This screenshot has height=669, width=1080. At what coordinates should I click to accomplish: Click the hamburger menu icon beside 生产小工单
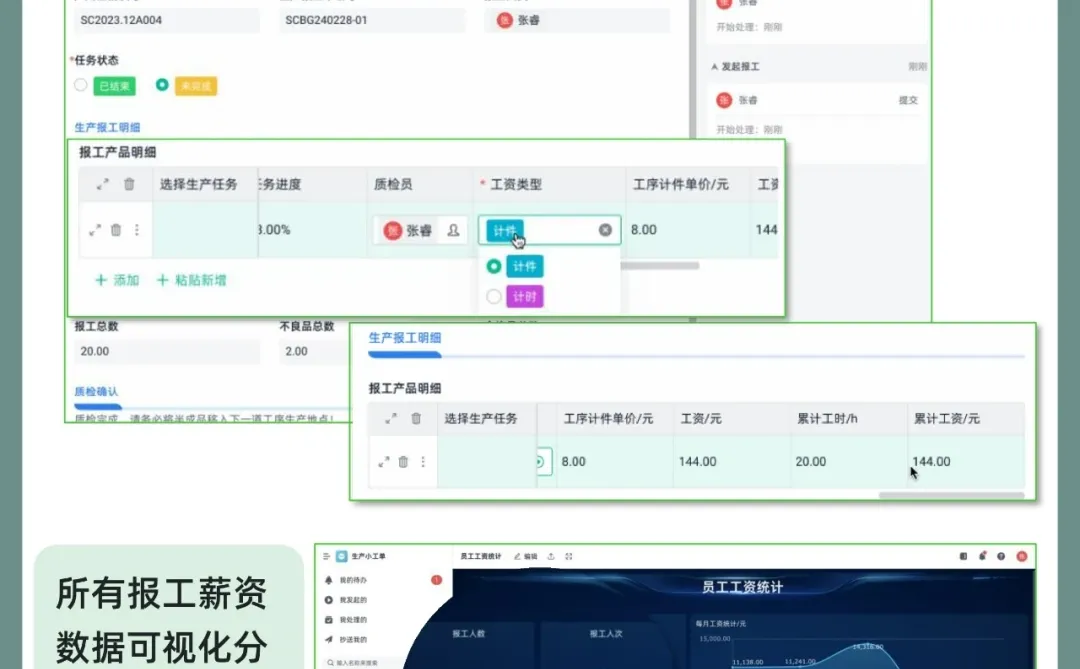(x=326, y=556)
